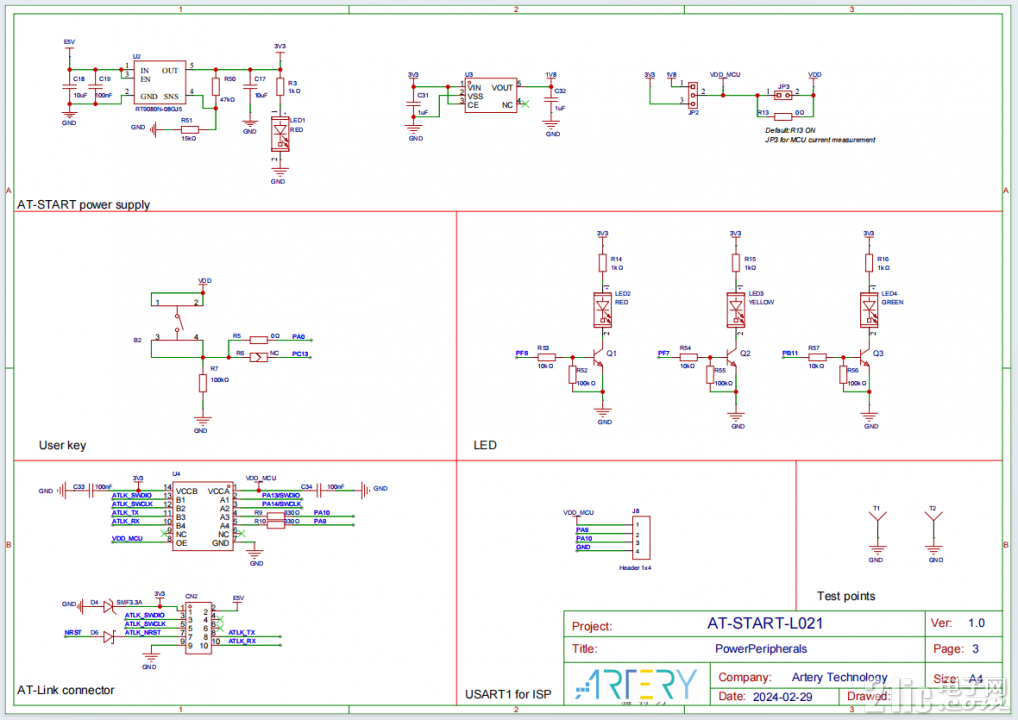1018x720 pixels.
Task: Click the "LED" section title
Action: tap(485, 445)
